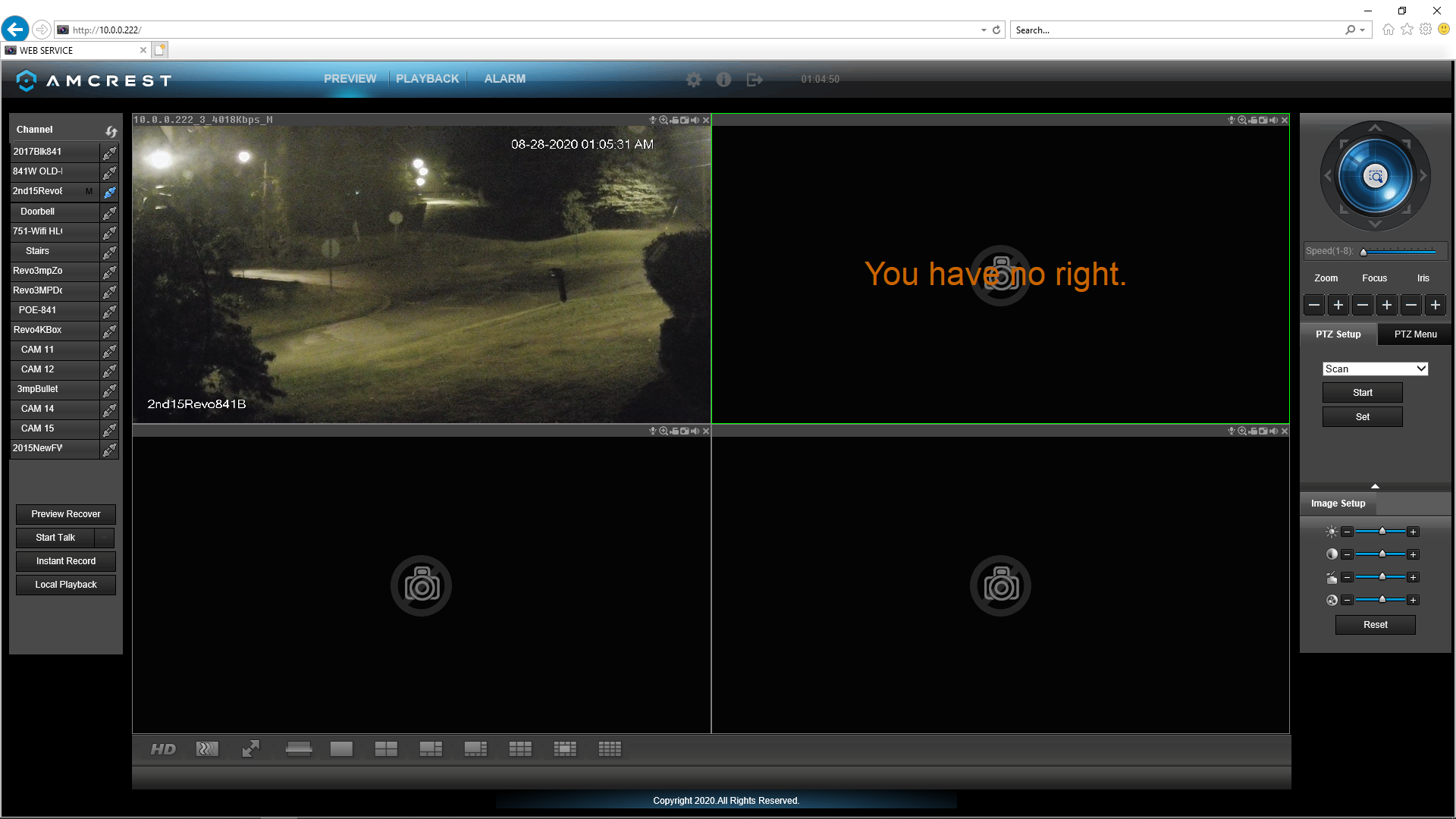The width and height of the screenshot is (1456, 819).
Task: Expand Start Talk options arrow
Action: click(104, 538)
